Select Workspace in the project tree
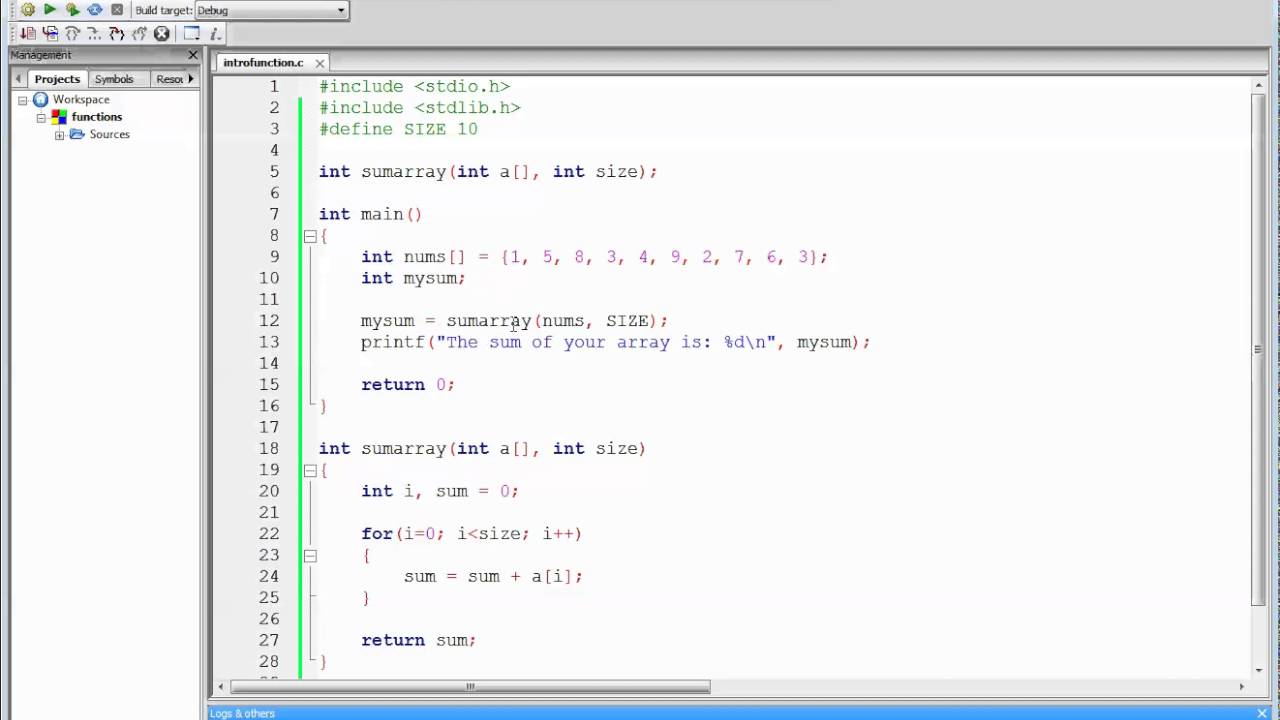Image resolution: width=1280 pixels, height=720 pixels. coord(81,100)
